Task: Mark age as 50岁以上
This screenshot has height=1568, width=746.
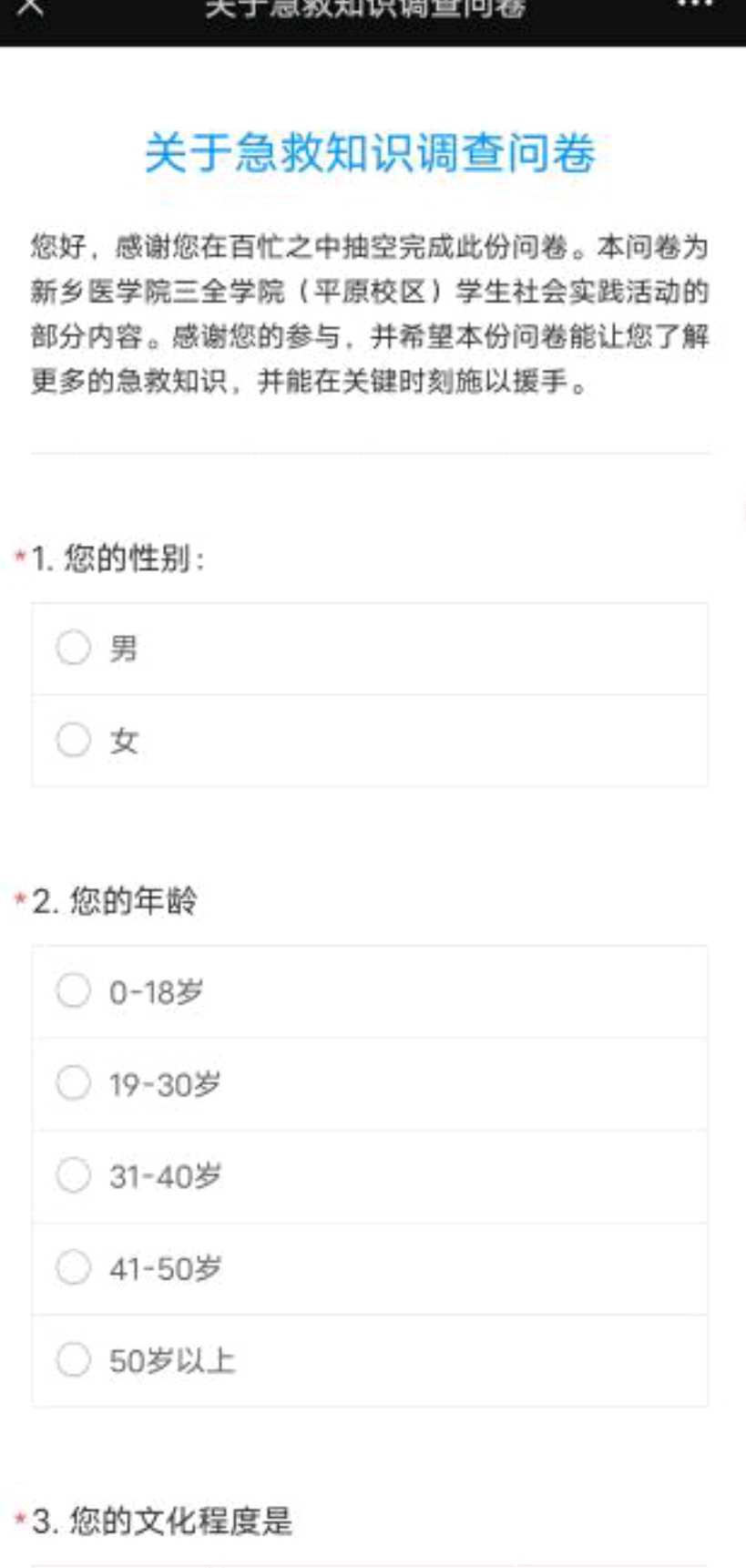Action: tap(74, 1360)
